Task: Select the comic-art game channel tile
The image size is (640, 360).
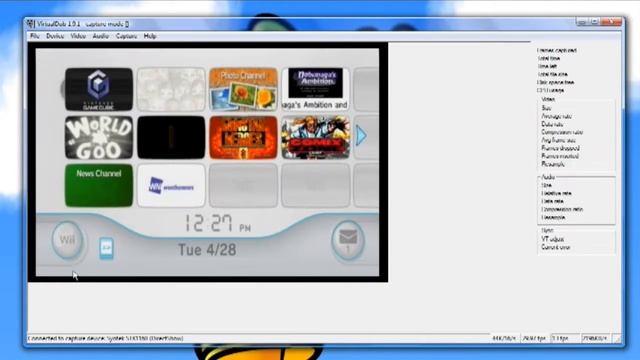Action: (316, 138)
